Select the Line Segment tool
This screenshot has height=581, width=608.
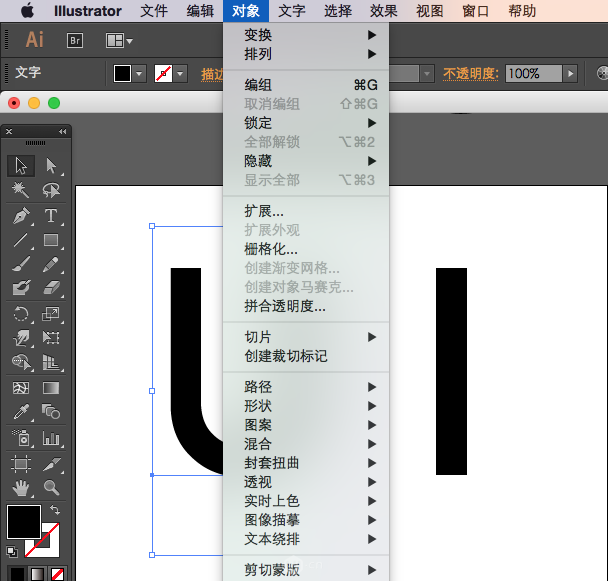coord(21,240)
